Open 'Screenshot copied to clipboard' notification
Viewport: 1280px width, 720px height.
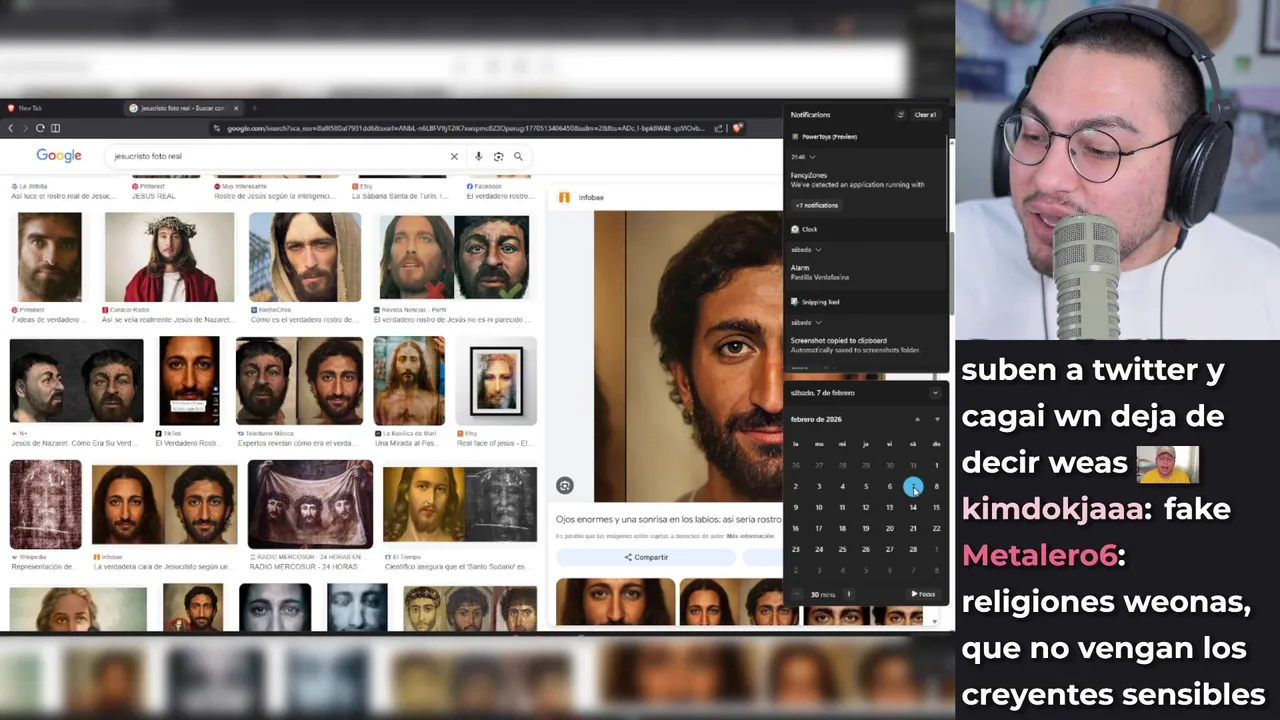coord(857,345)
